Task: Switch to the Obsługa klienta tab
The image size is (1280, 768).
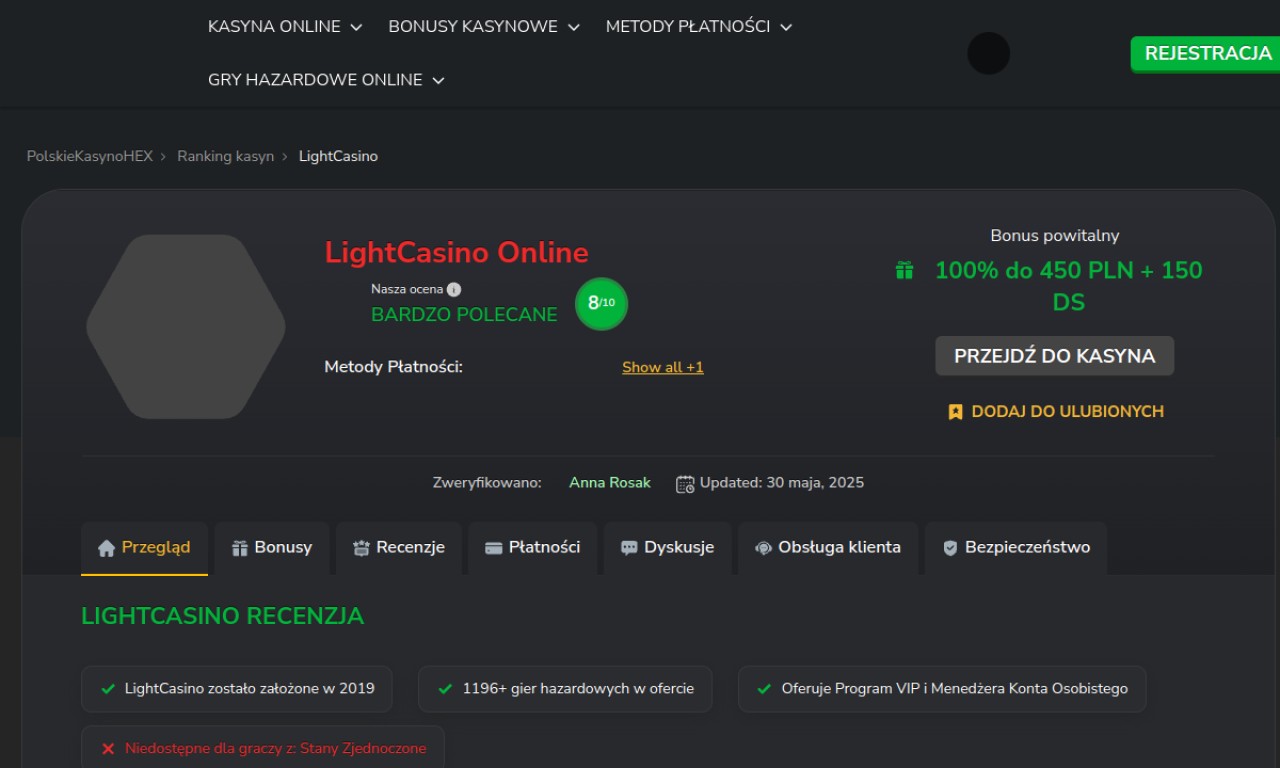Action: point(828,548)
